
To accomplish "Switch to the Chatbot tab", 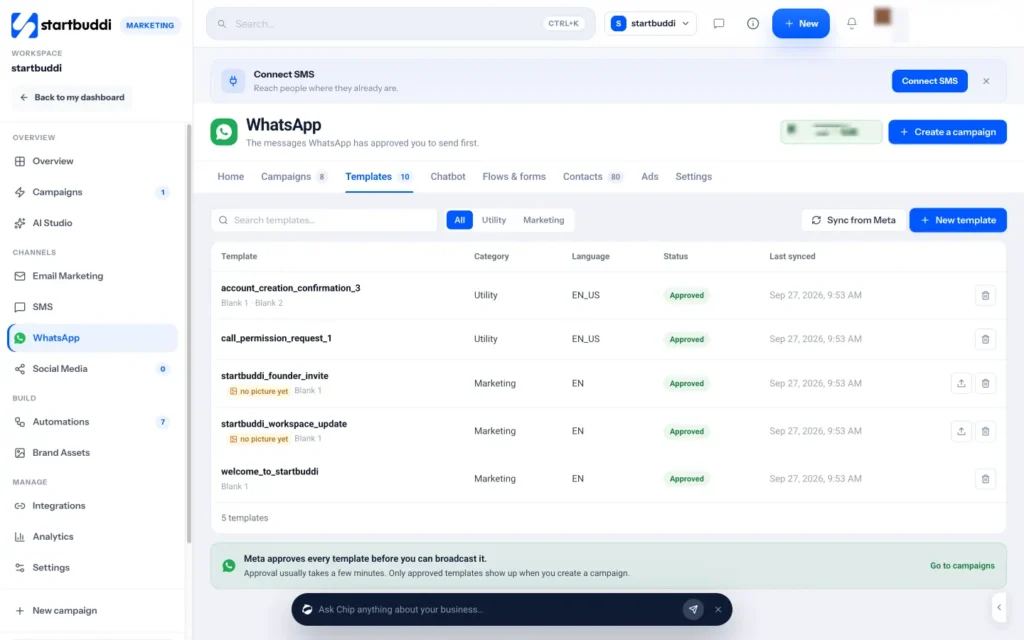I will (448, 177).
